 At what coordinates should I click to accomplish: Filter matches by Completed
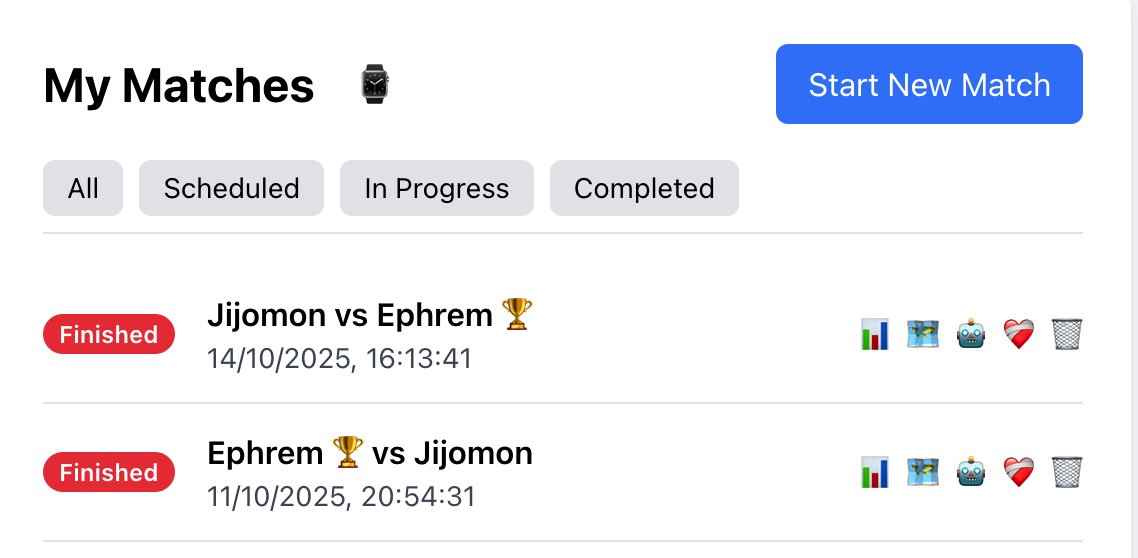pyautogui.click(x=644, y=188)
